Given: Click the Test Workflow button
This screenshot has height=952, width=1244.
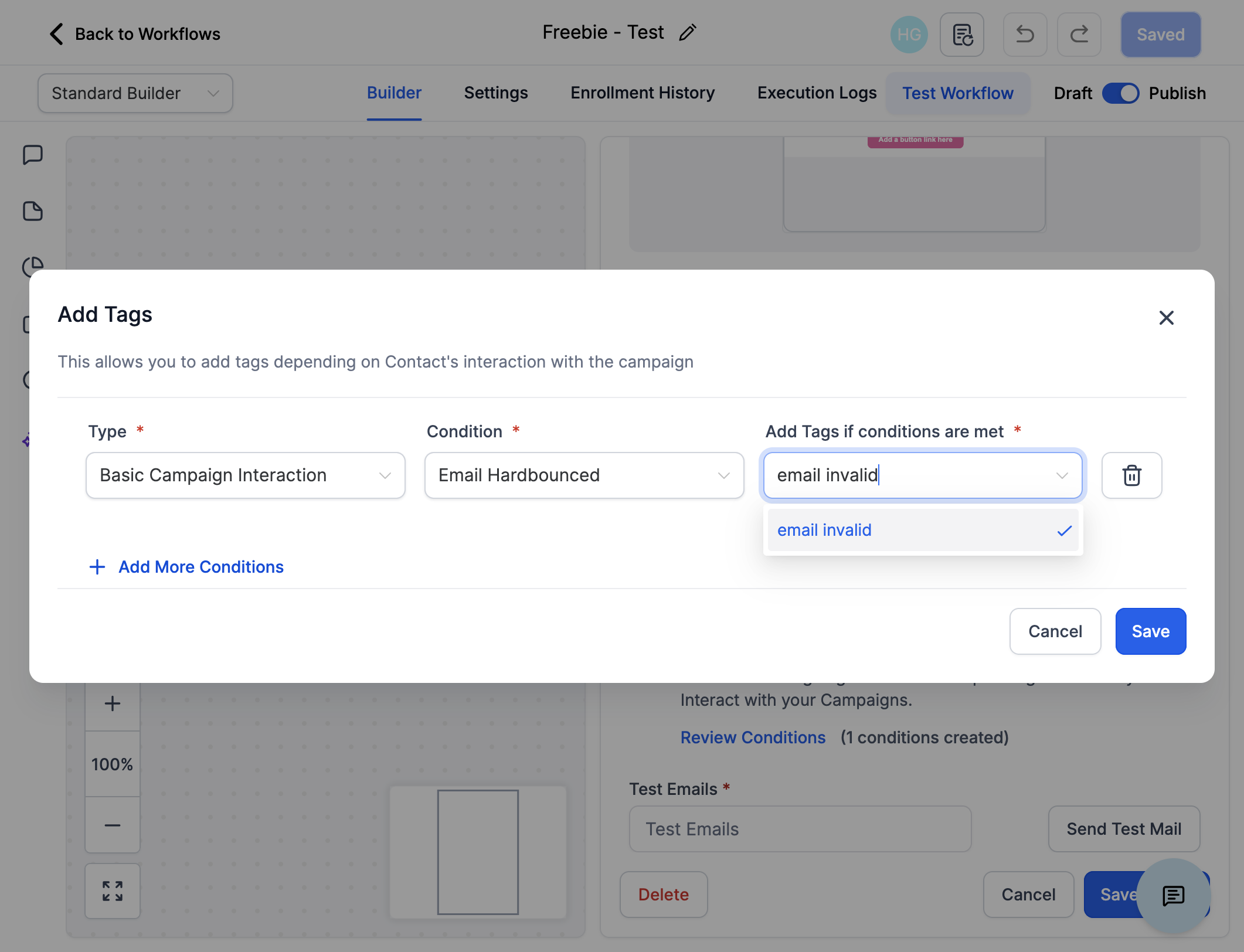Looking at the screenshot, I should tap(958, 93).
